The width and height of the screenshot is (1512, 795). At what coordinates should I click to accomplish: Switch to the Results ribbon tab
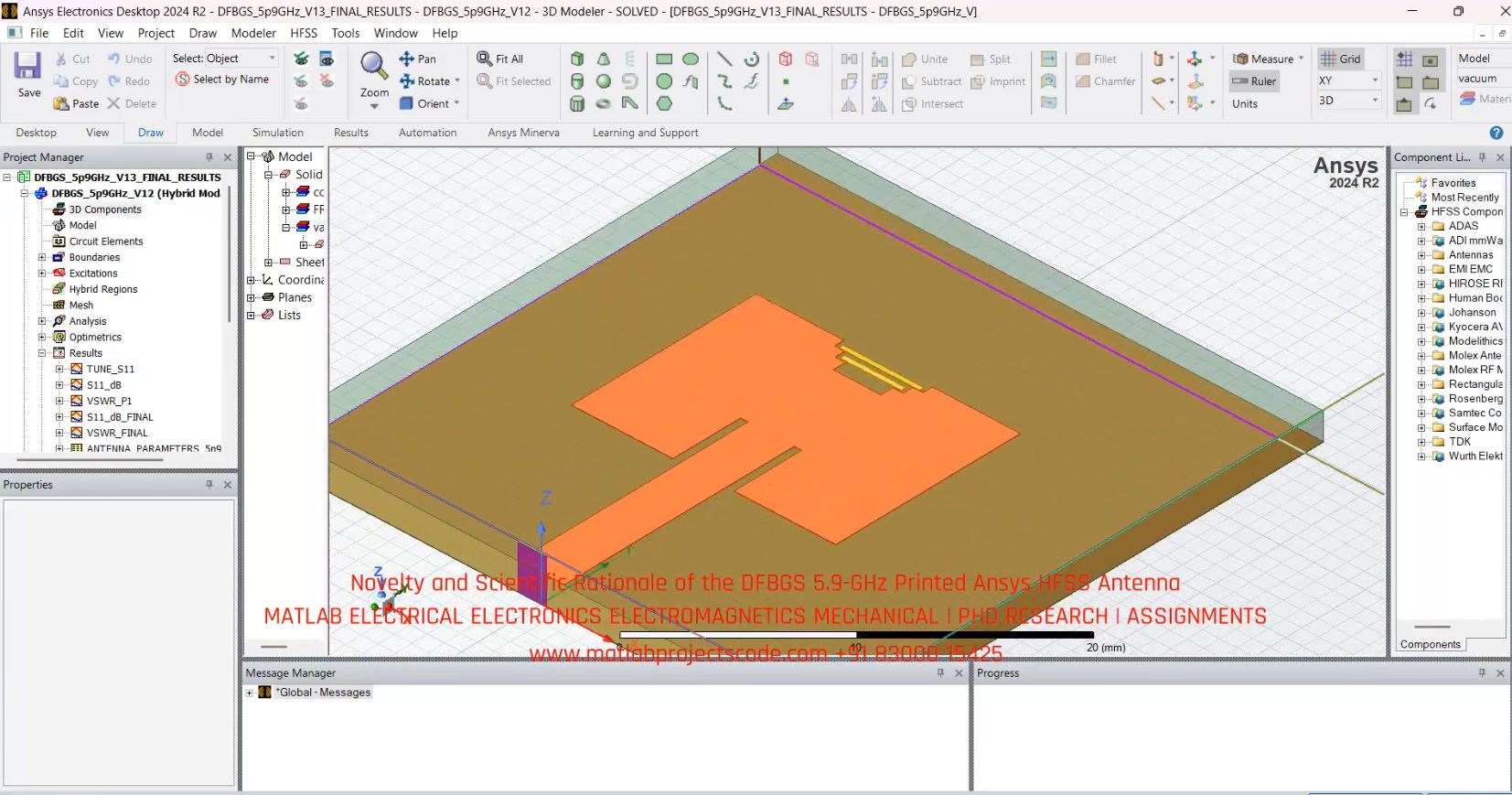click(x=351, y=133)
